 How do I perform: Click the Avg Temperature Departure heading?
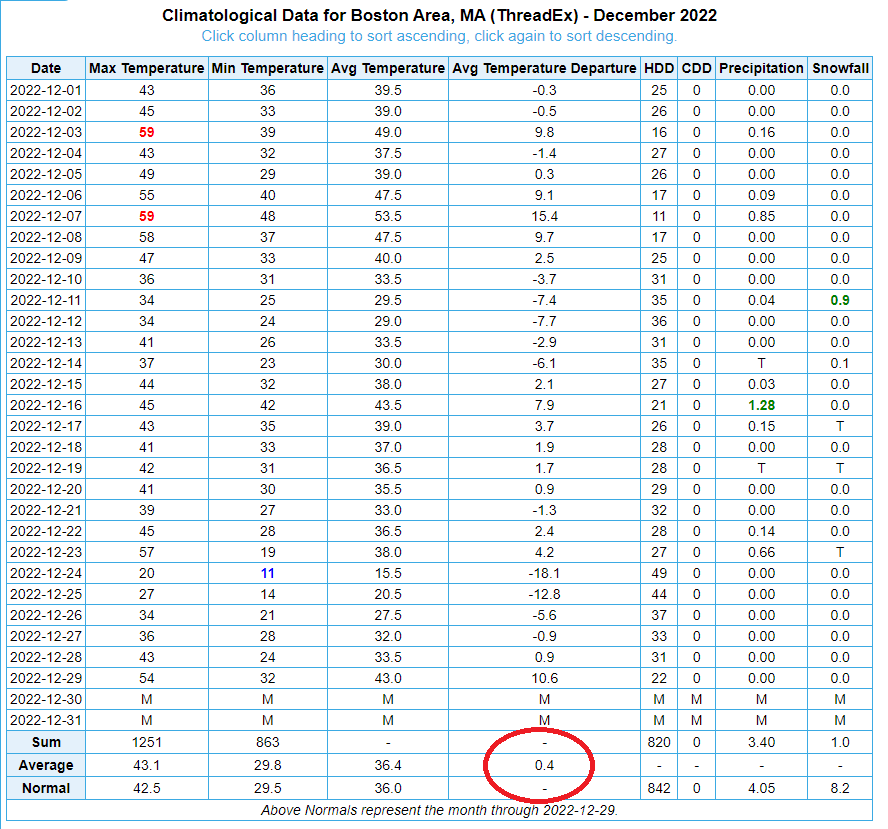click(x=544, y=69)
